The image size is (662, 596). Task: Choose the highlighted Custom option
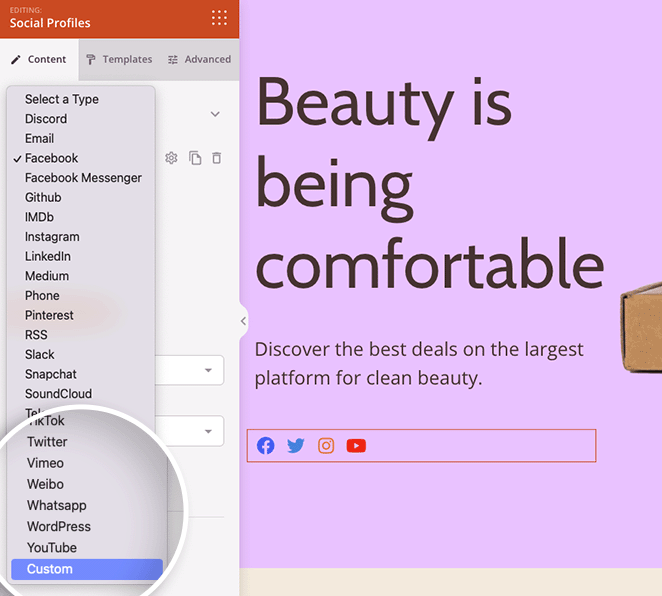87,569
